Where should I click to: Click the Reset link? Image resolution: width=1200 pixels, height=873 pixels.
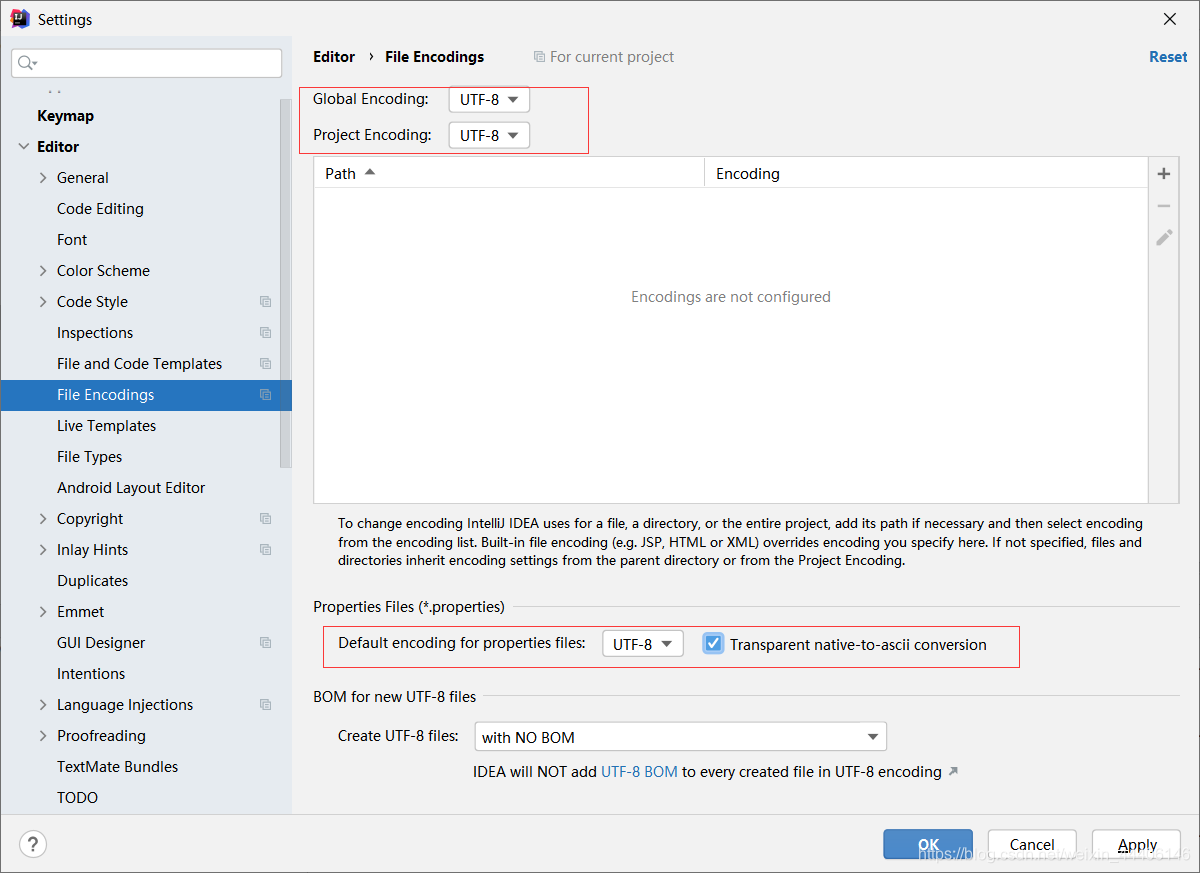tap(1168, 57)
